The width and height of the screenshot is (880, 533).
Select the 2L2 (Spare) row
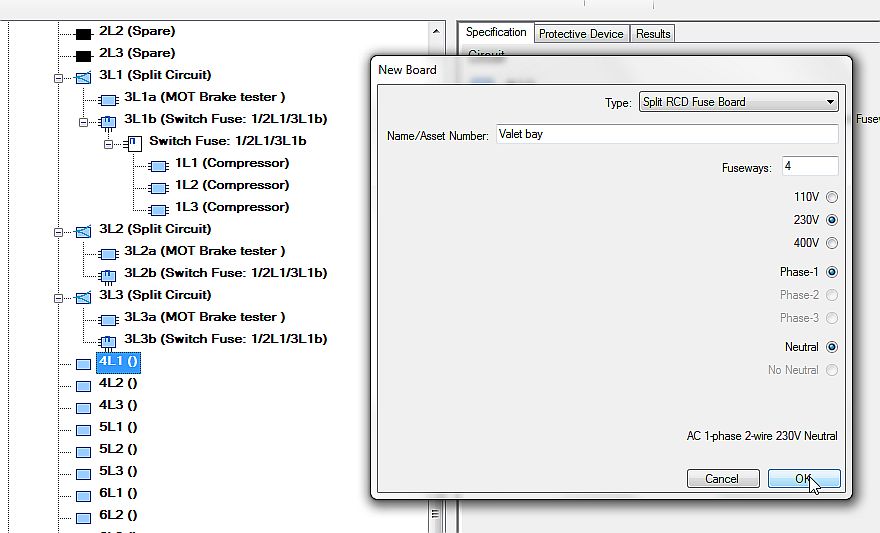pyautogui.click(x=137, y=31)
